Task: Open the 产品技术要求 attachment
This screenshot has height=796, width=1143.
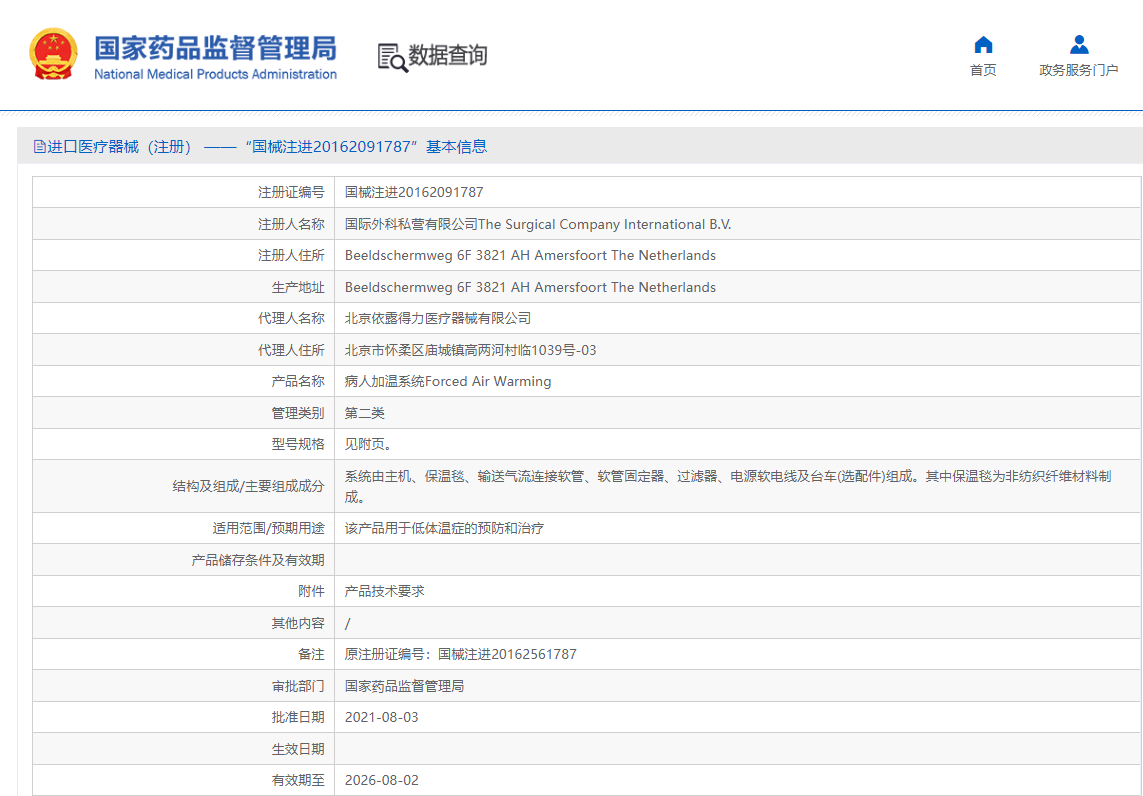Action: [x=385, y=591]
